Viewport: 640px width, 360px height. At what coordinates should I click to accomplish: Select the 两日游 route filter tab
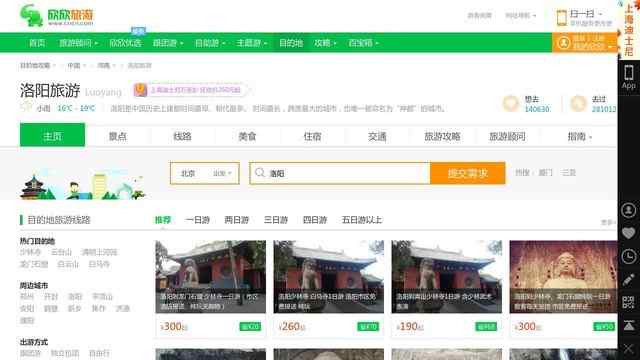click(x=237, y=220)
